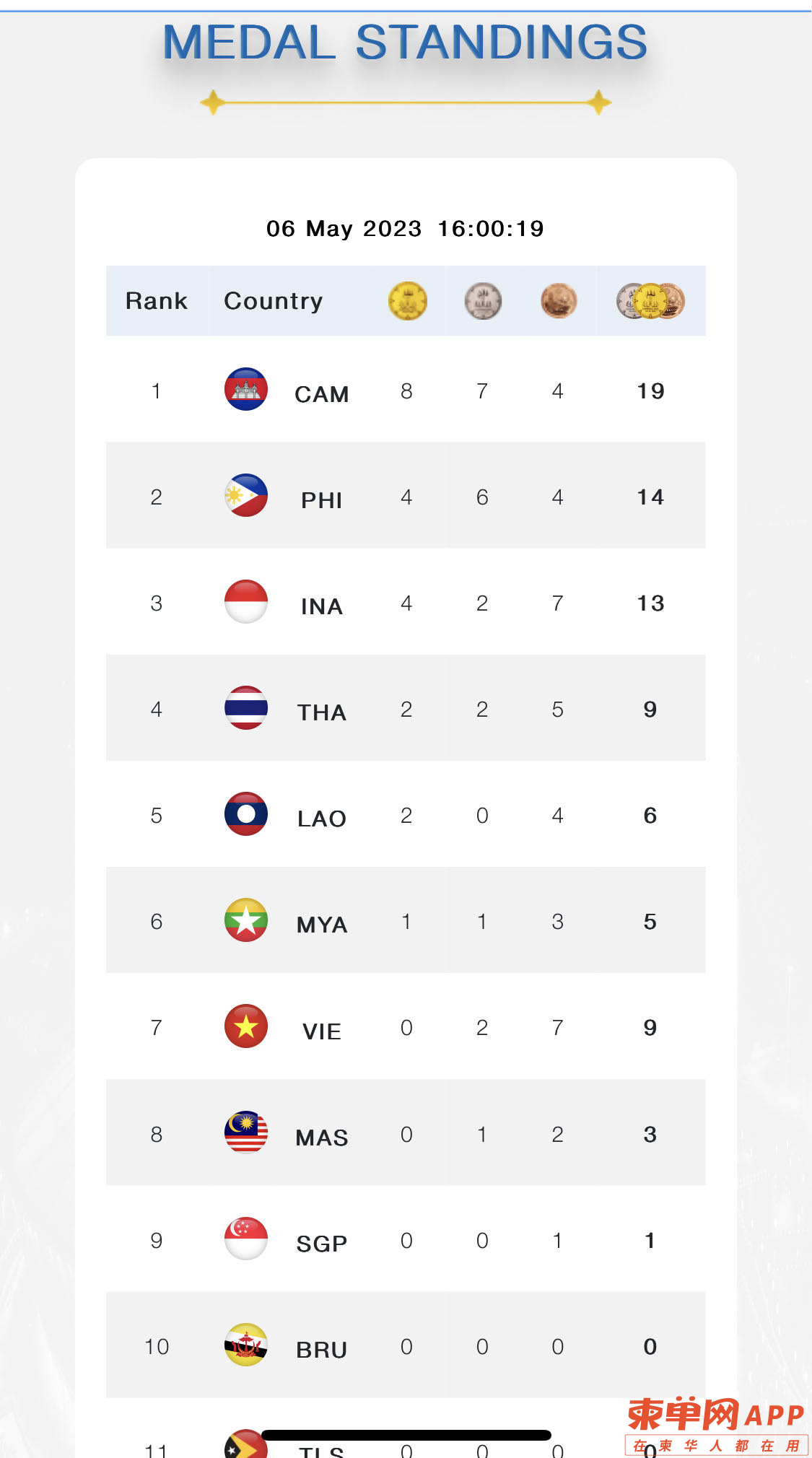812x1458 pixels.
Task: Open the CAM country code link
Action: (x=322, y=394)
